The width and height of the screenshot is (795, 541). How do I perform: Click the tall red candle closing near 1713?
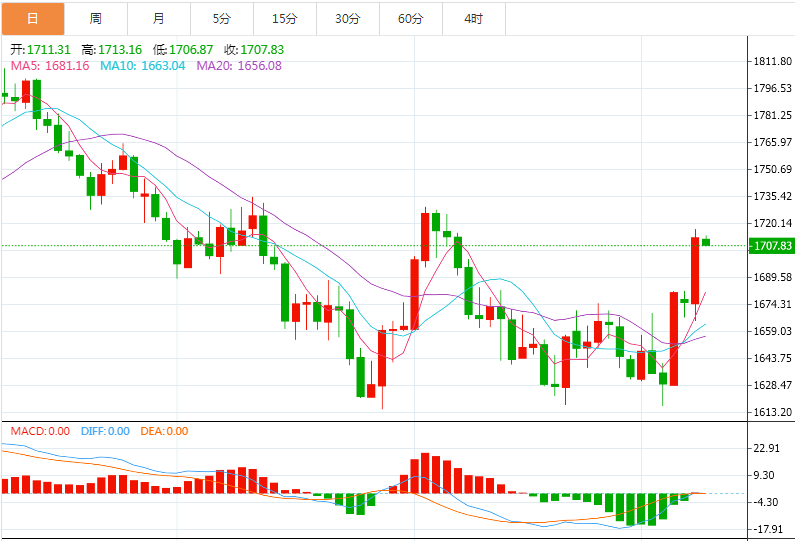695,271
